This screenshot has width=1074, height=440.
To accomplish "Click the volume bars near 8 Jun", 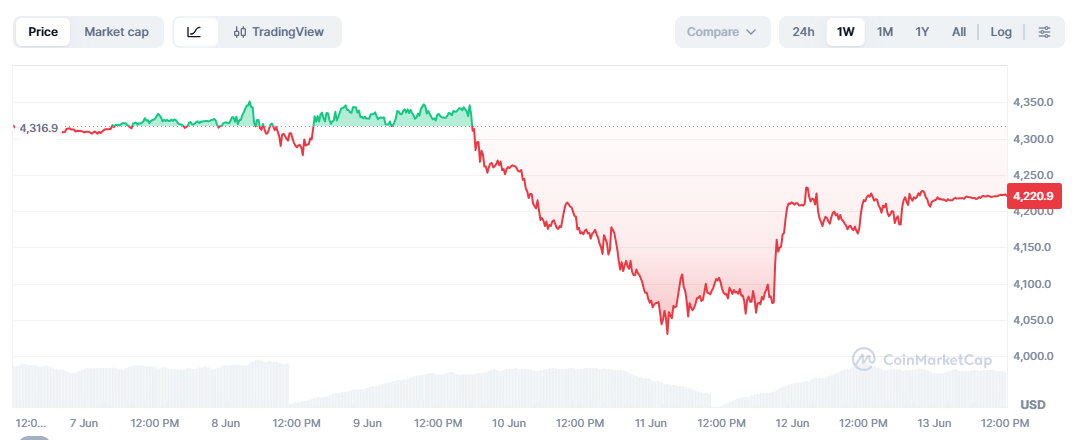I will [226, 384].
